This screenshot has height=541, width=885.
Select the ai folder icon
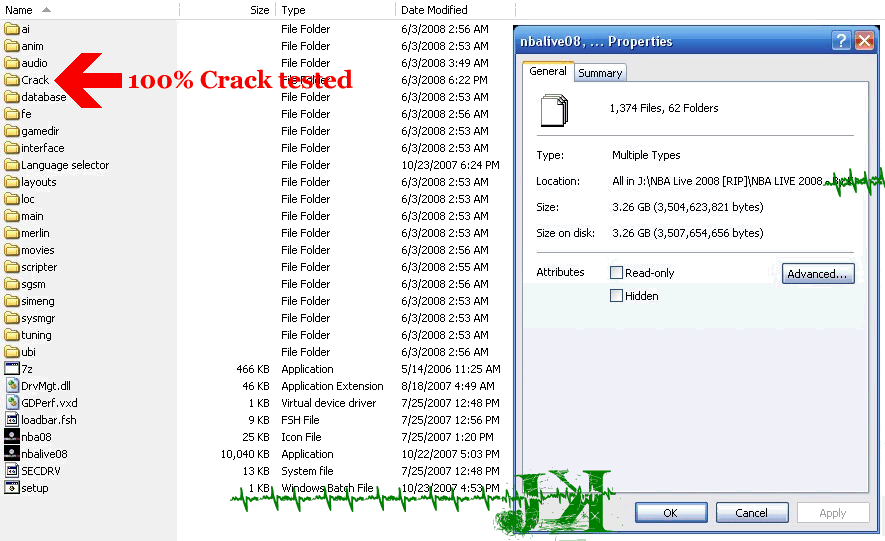(x=12, y=29)
